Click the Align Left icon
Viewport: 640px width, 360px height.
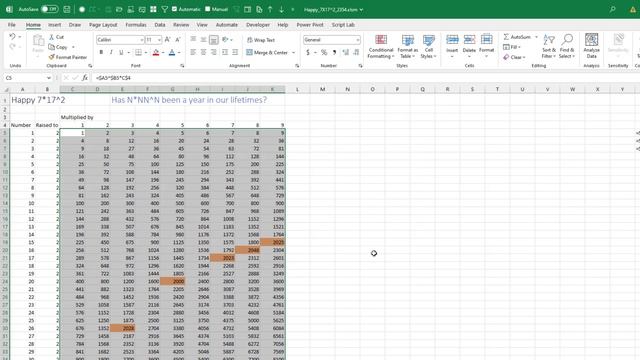pos(193,52)
